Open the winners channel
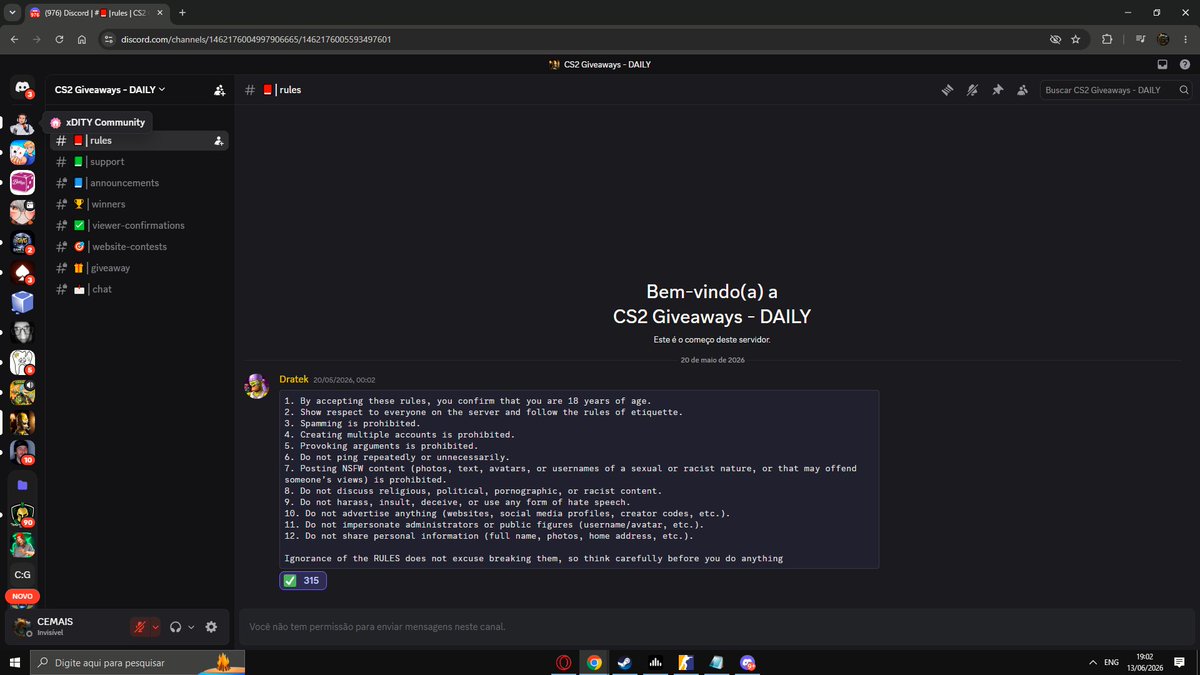Screen dimensions: 1200x675 click(140, 204)
